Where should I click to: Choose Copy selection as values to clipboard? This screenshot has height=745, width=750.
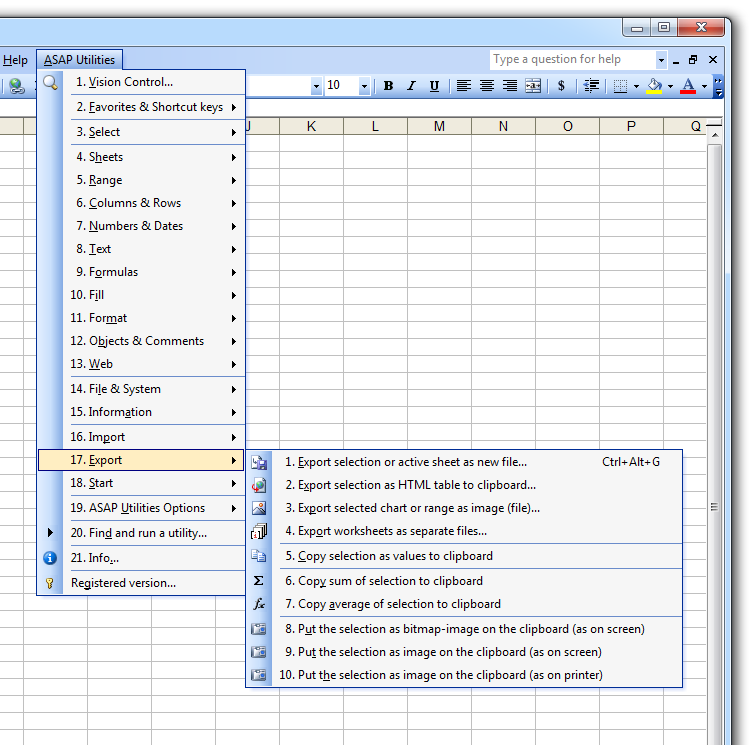464,556
